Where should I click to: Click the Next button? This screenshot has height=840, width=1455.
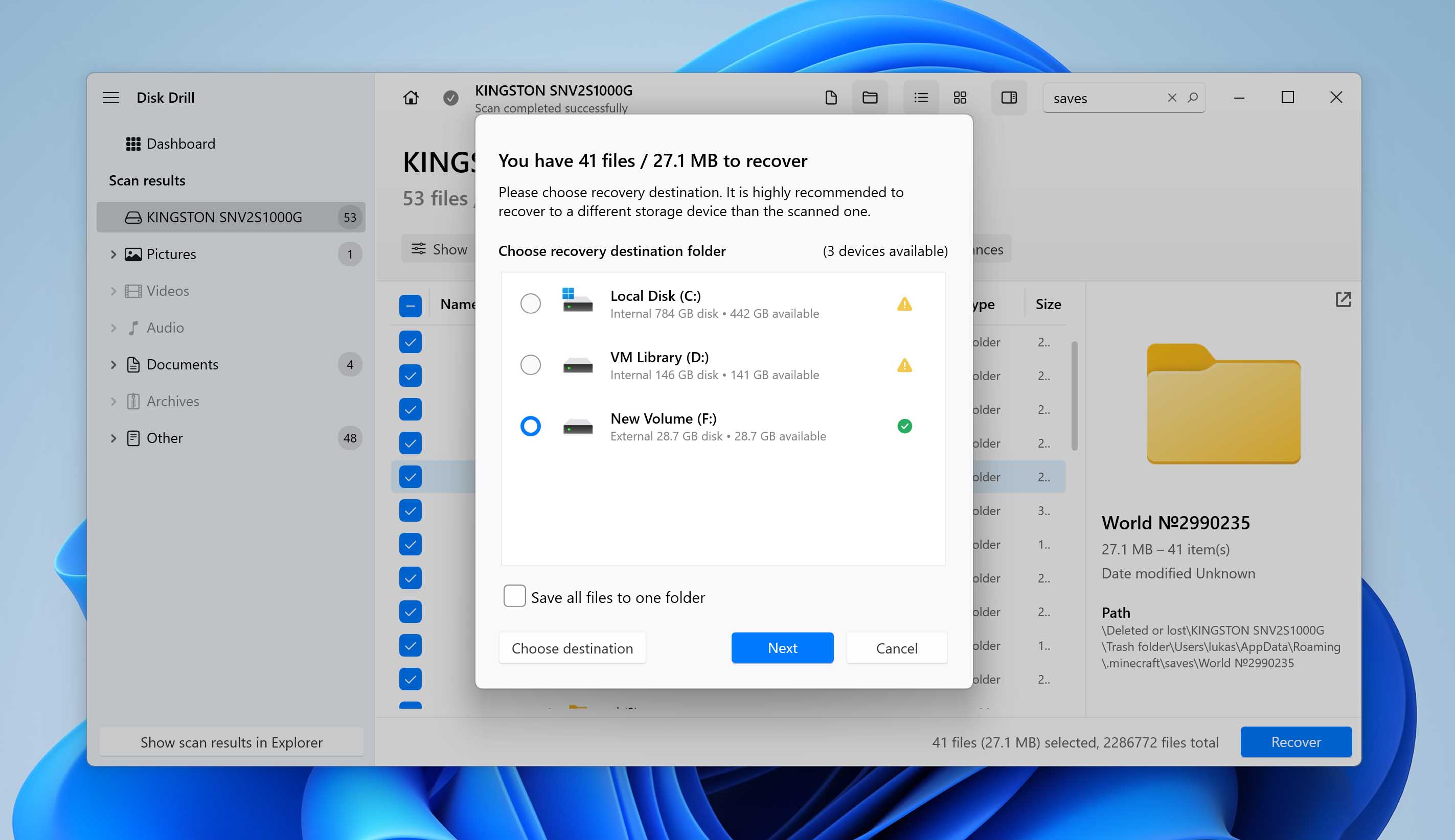(x=782, y=648)
